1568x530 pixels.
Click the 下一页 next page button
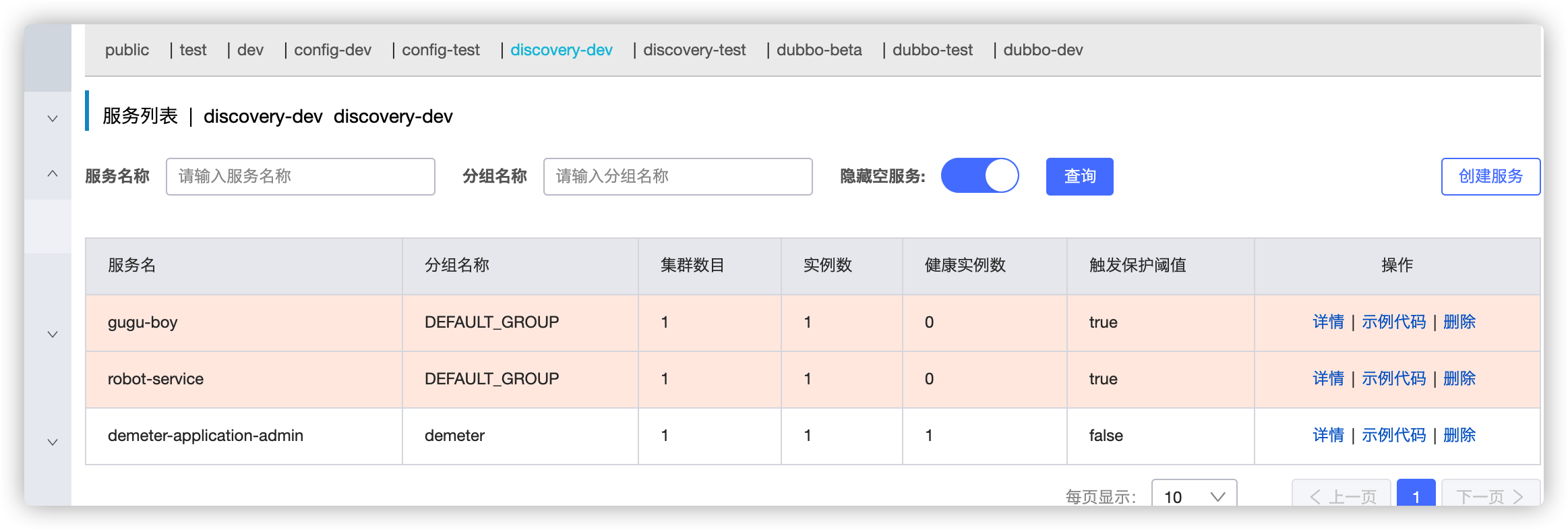[1490, 496]
